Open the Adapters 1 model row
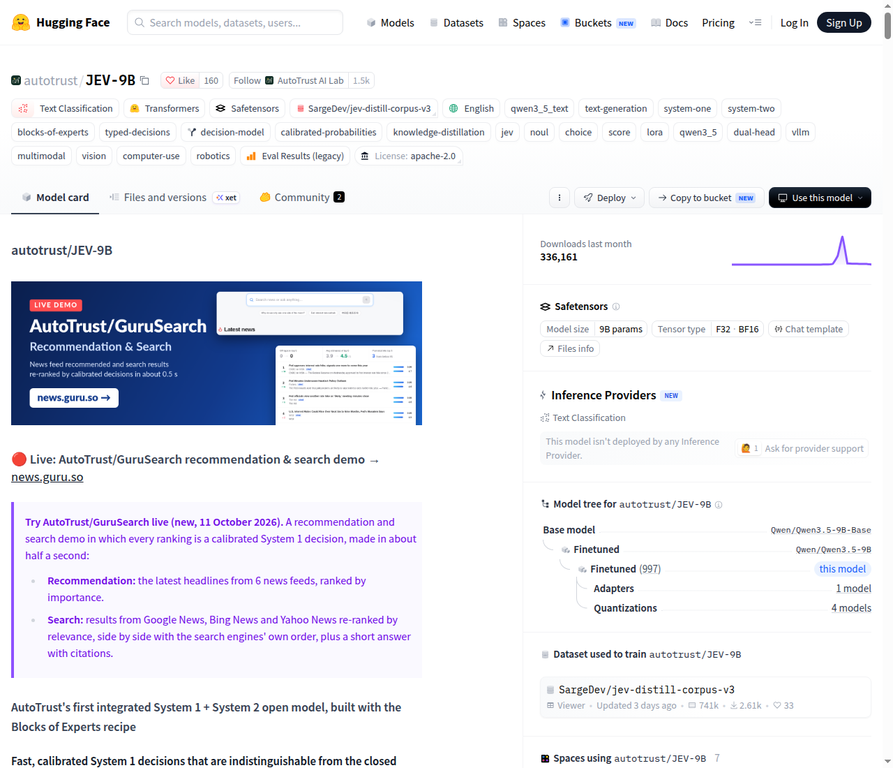Viewport: 893px width, 768px height. 732,589
